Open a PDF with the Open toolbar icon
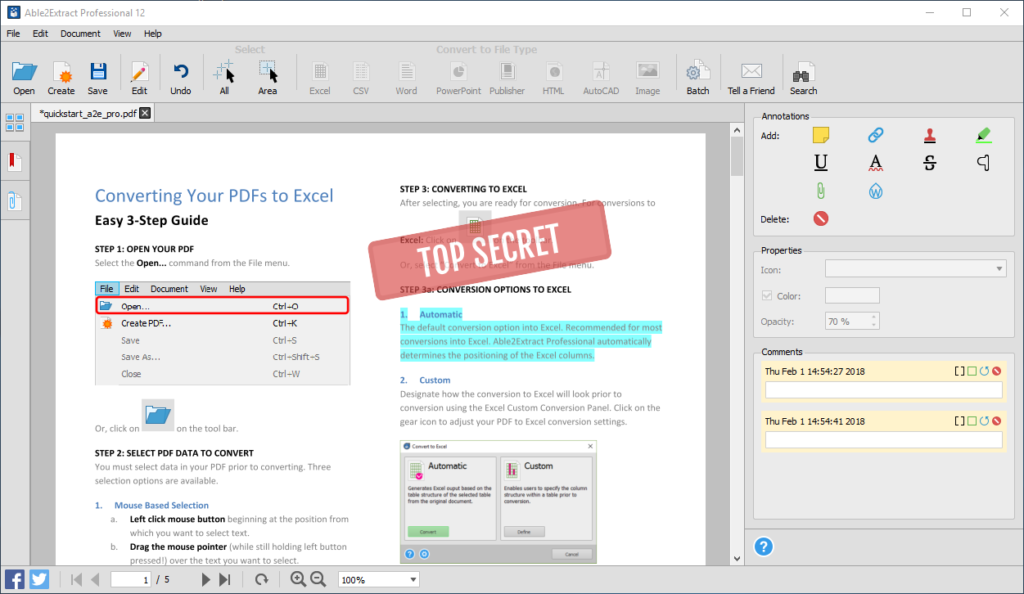This screenshot has height=594, width=1024. [x=24, y=78]
